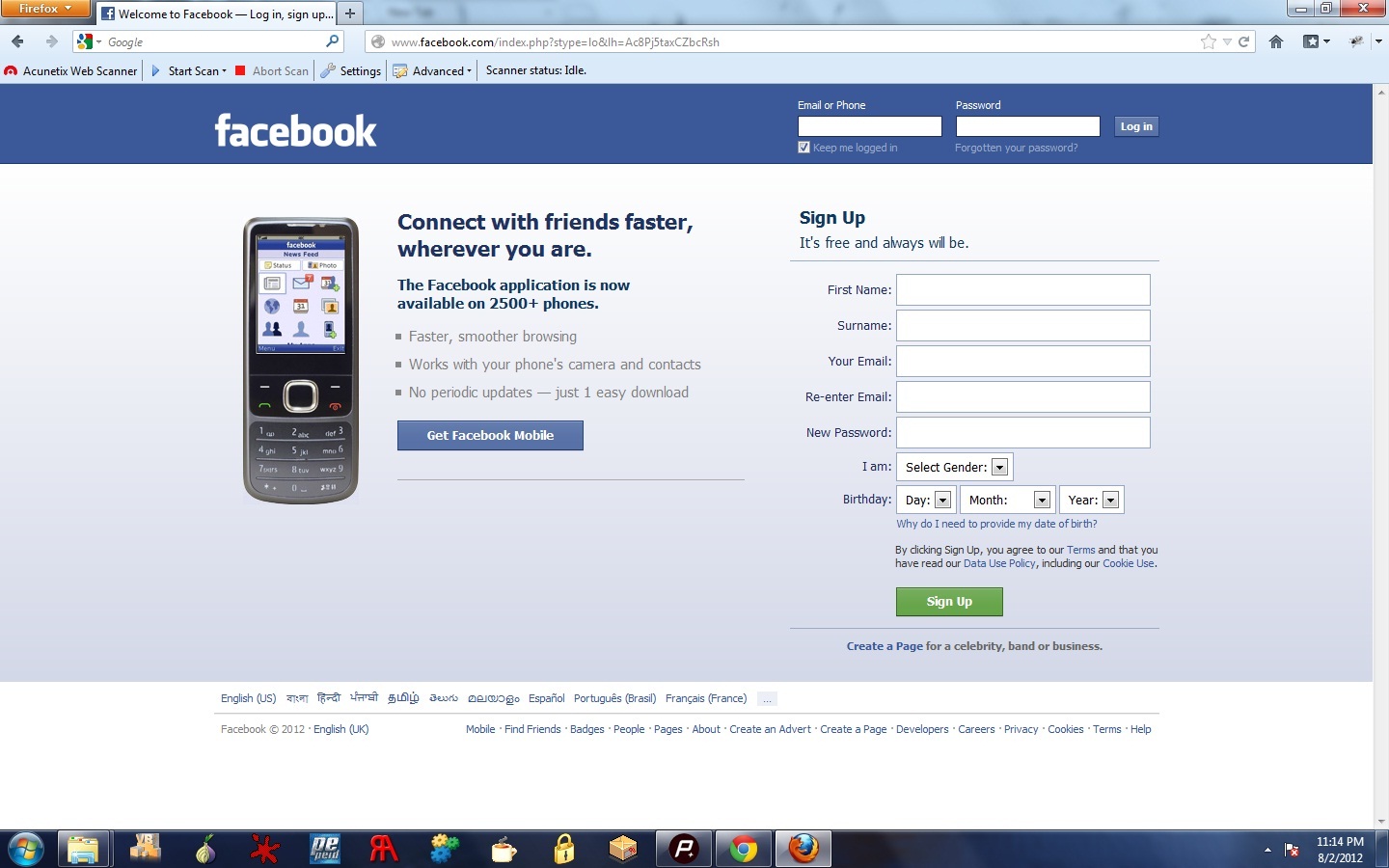Click the Firefox taskbar icon
1389x868 pixels.
(x=803, y=850)
